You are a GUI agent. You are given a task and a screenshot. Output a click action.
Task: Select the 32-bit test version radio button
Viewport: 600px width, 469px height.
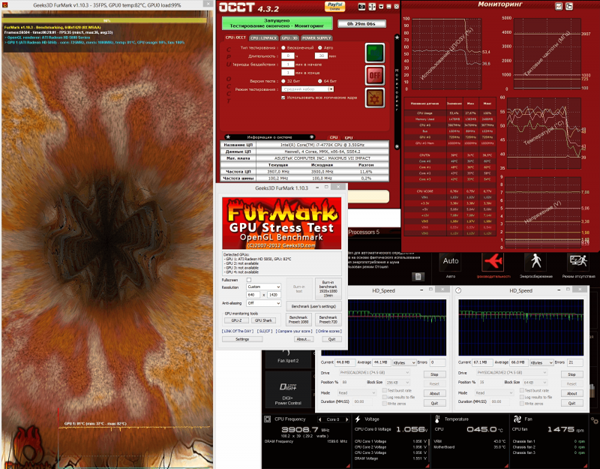[283, 81]
